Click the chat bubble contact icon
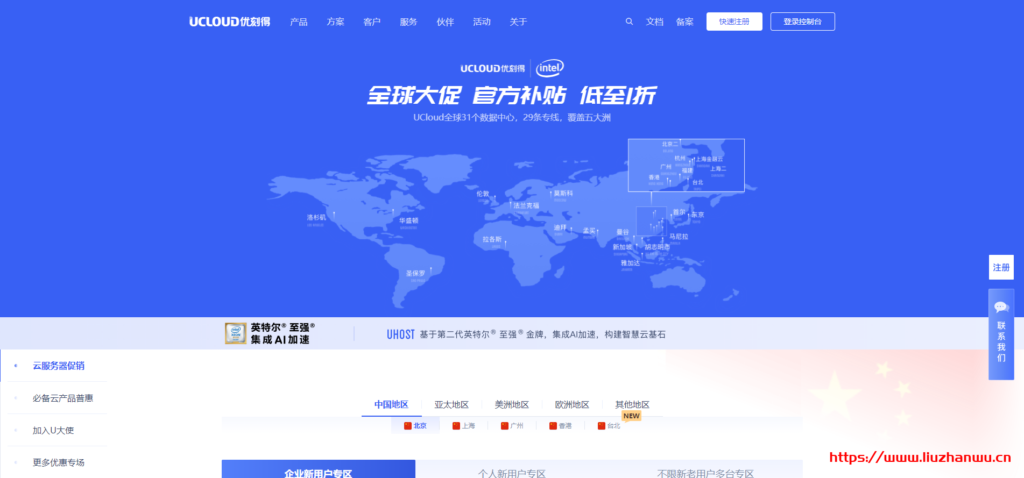Viewport: 1024px width, 478px height. 1001,306
